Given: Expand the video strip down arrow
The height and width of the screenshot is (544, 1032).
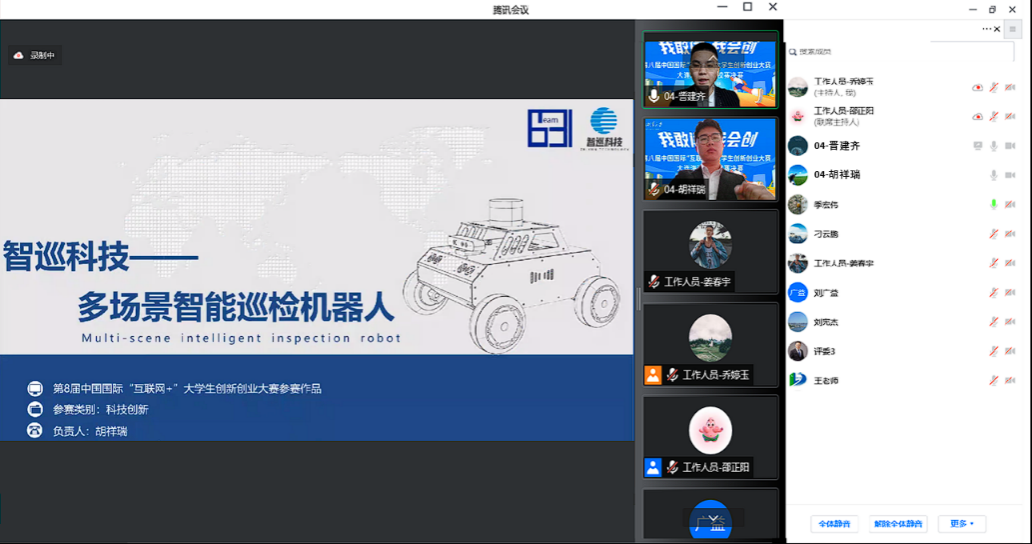Looking at the screenshot, I should point(711,518).
